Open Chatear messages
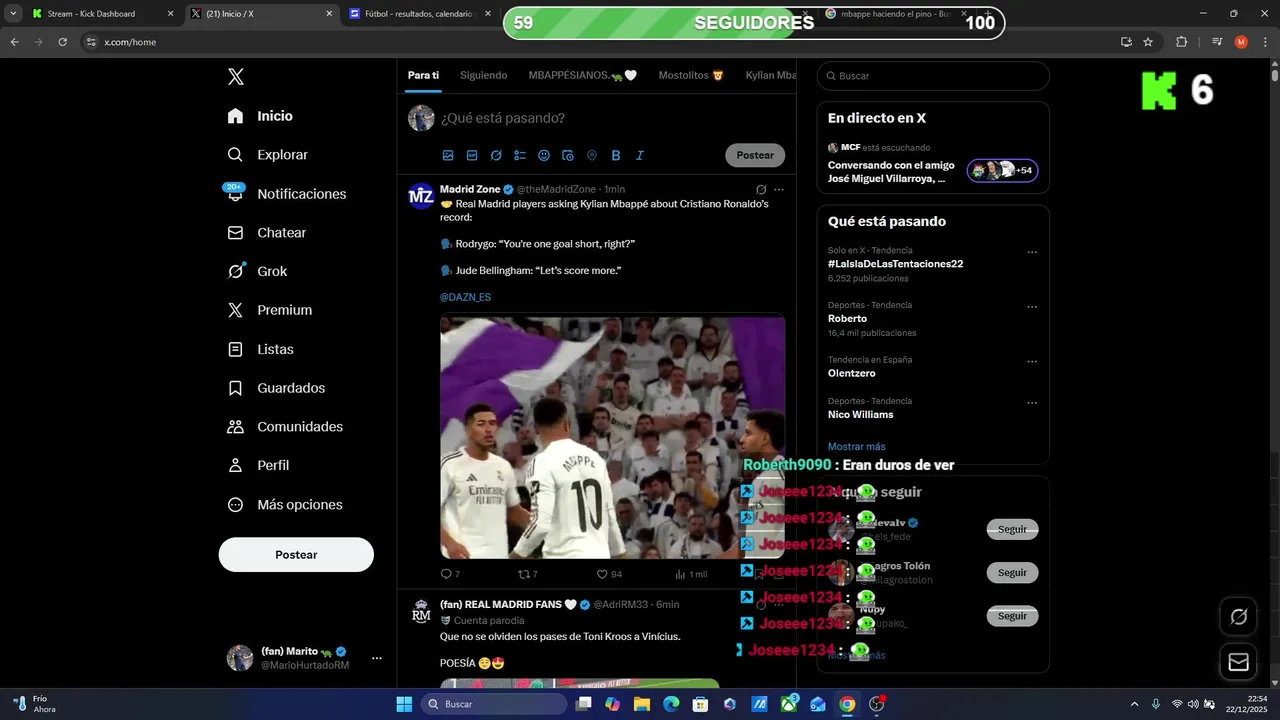 (266, 232)
